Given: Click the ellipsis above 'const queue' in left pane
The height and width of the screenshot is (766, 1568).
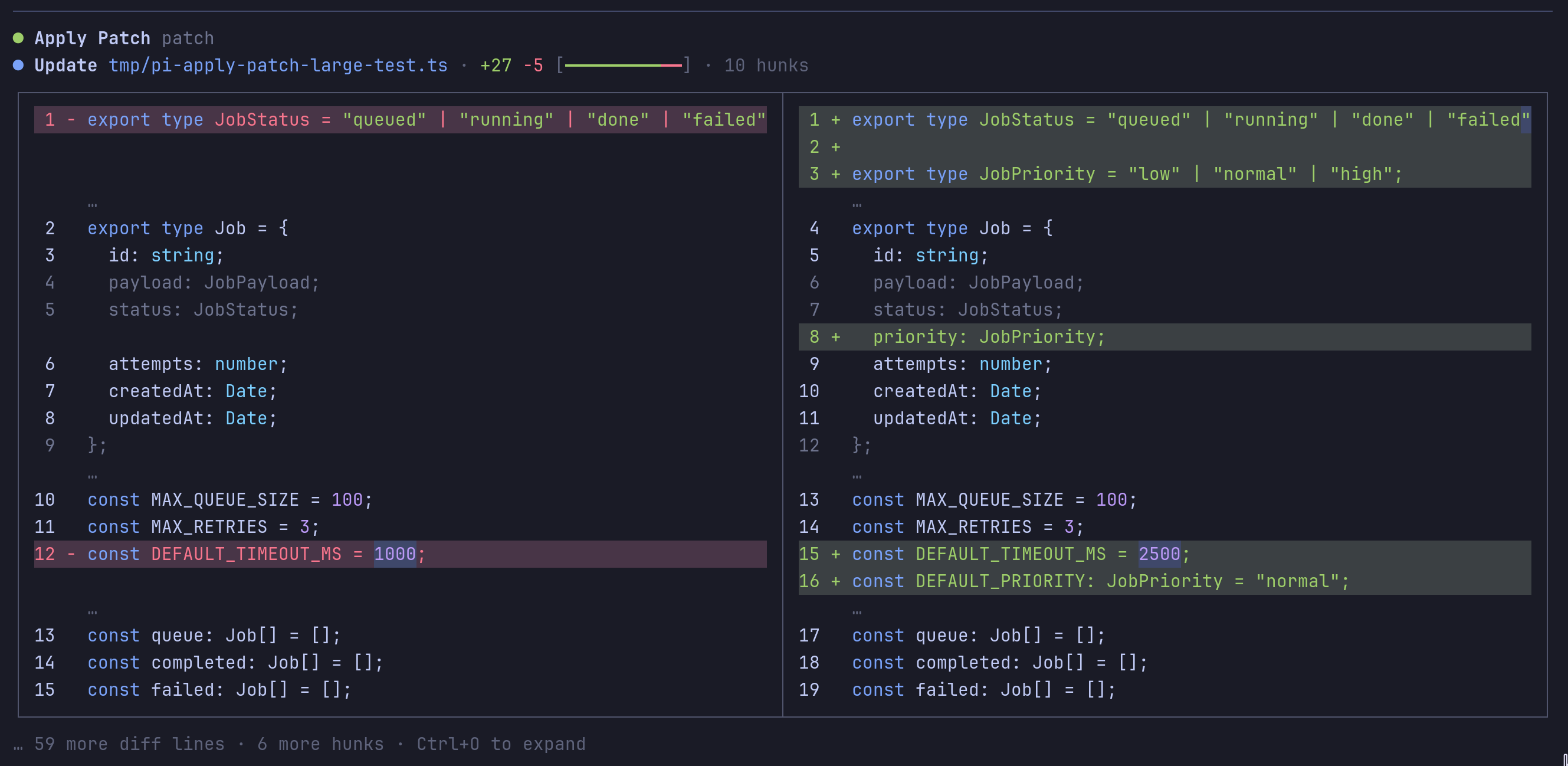Looking at the screenshot, I should pyautogui.click(x=93, y=613).
